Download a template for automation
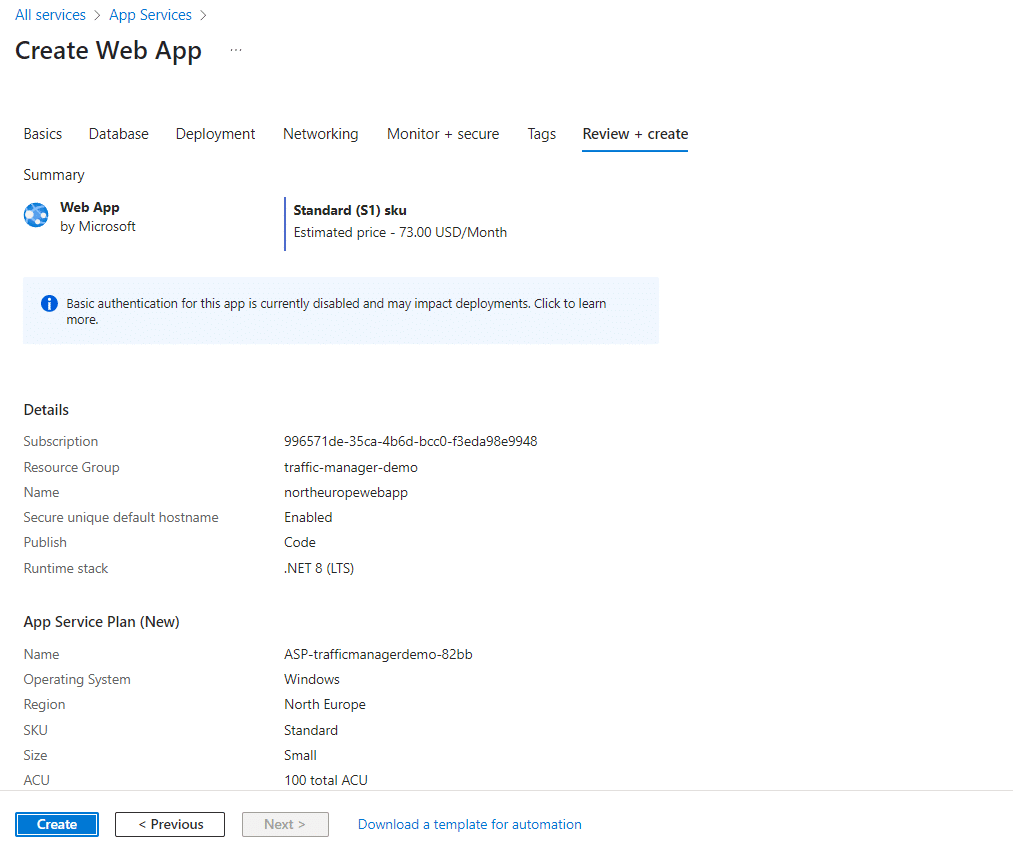 [x=469, y=824]
